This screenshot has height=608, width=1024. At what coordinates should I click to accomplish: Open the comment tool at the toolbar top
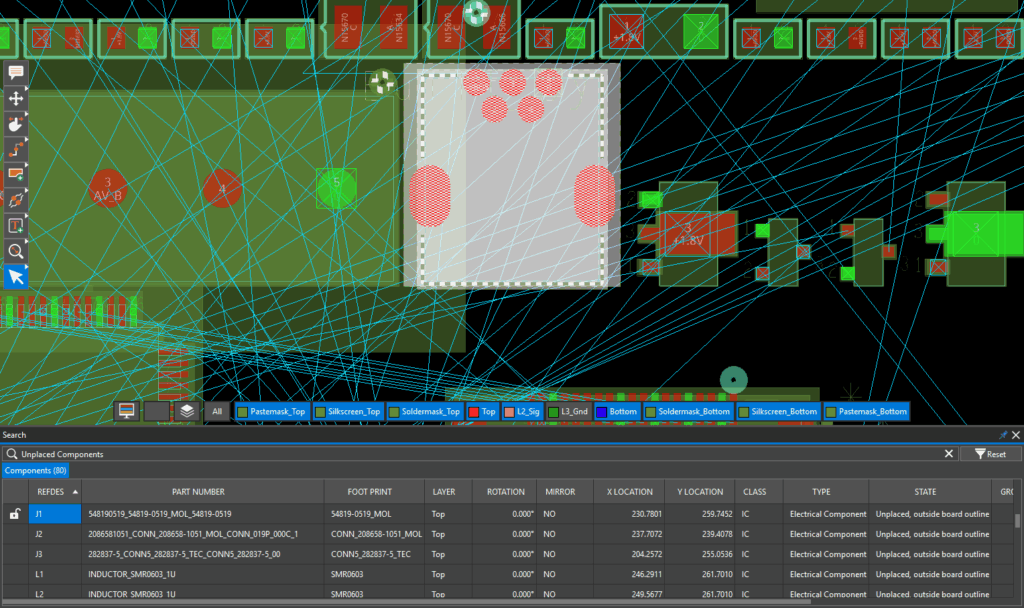tap(14, 73)
